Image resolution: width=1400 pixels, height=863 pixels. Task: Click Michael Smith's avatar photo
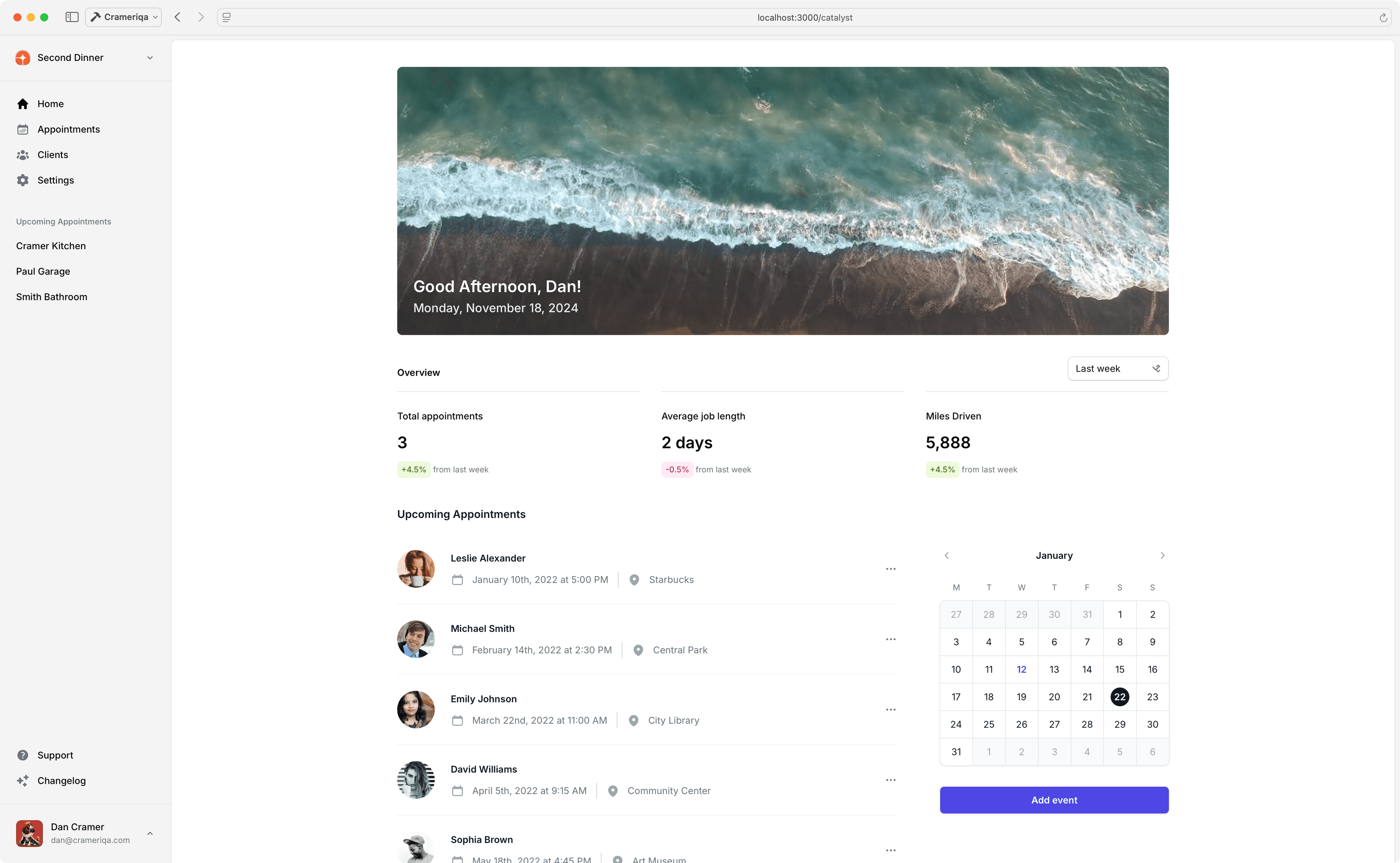point(416,639)
